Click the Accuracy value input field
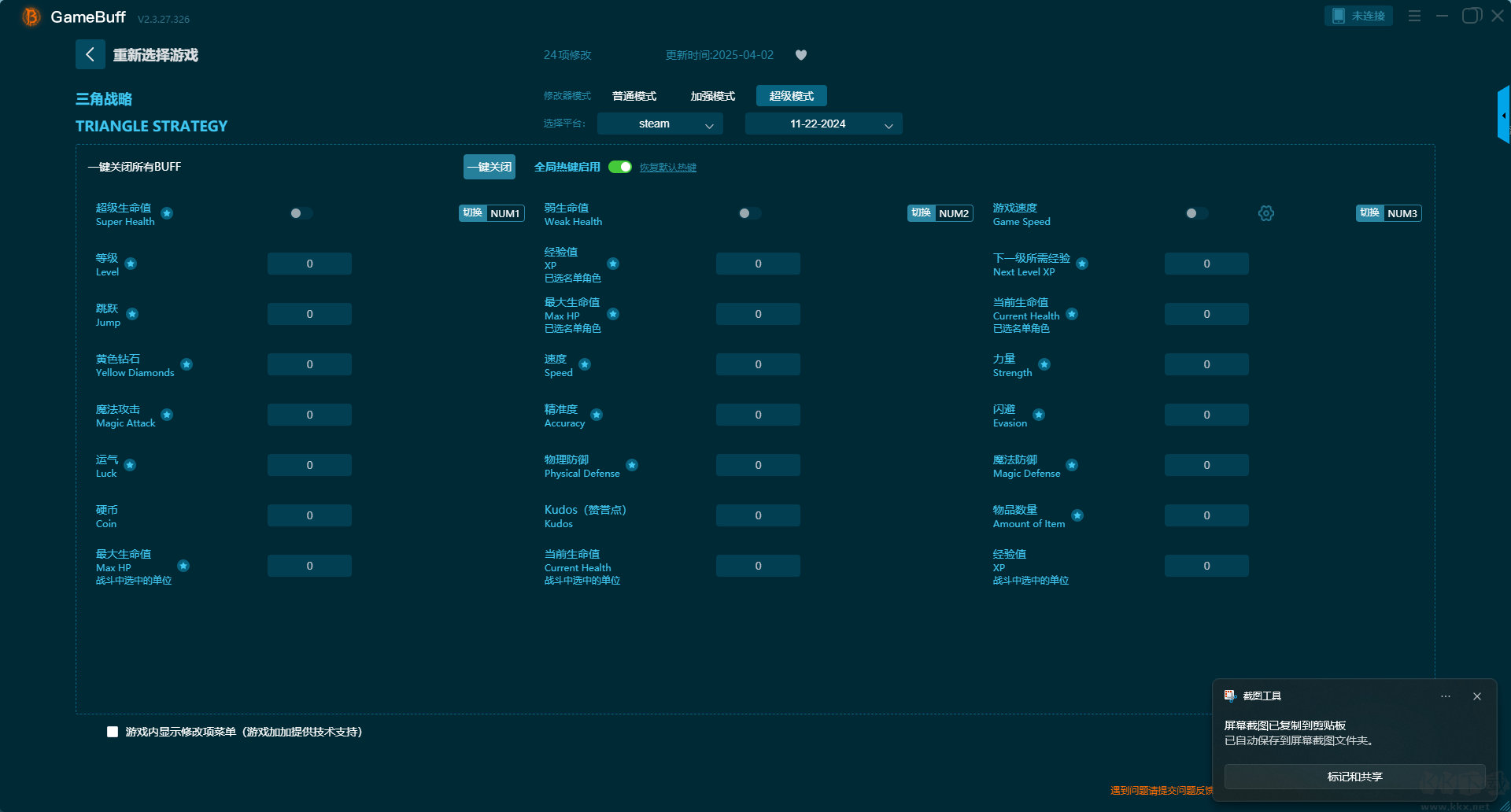 tap(758, 415)
